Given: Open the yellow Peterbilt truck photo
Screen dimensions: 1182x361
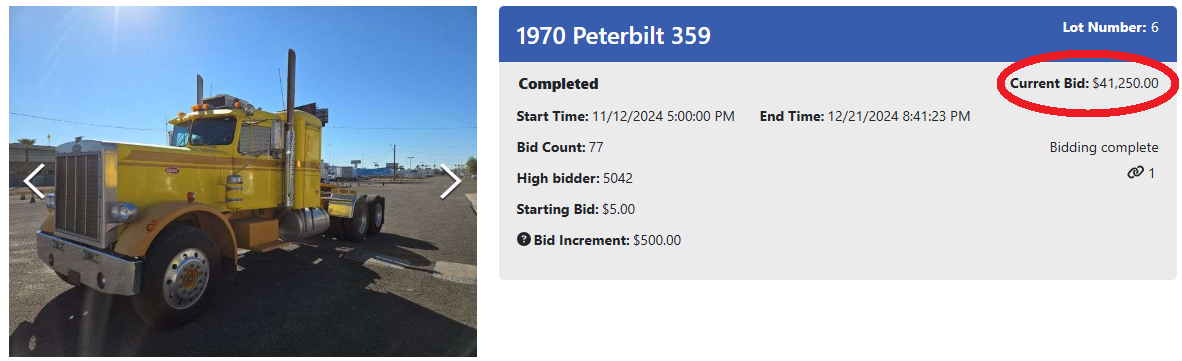Looking at the screenshot, I should point(243,181).
